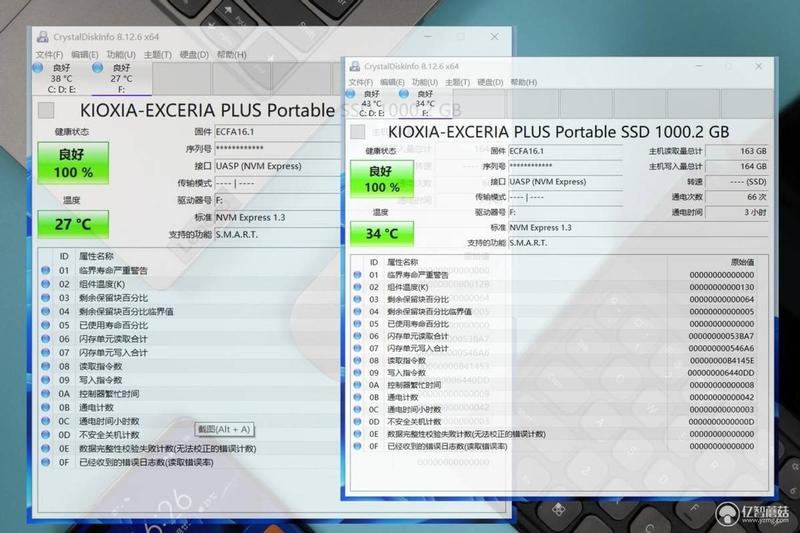Click the status circle for row 0C in the 34 °C window
The image size is (800, 533).
(x=357, y=410)
